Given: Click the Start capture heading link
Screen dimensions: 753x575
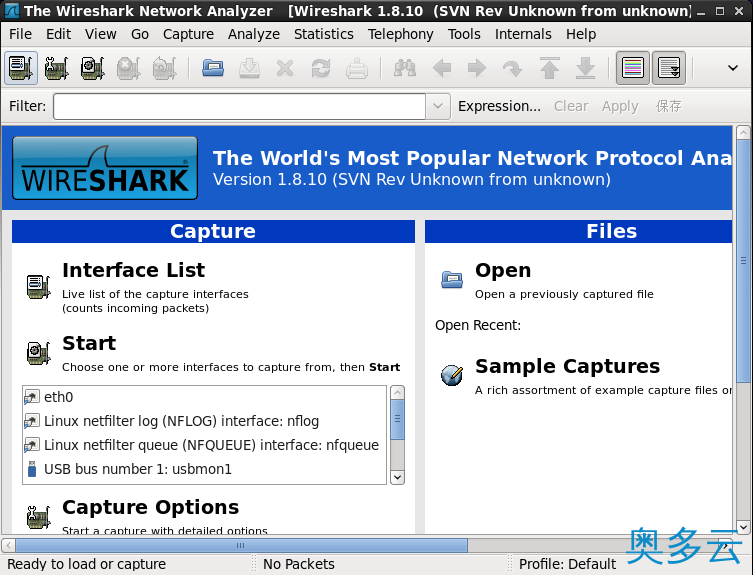Looking at the screenshot, I should click(x=89, y=343).
